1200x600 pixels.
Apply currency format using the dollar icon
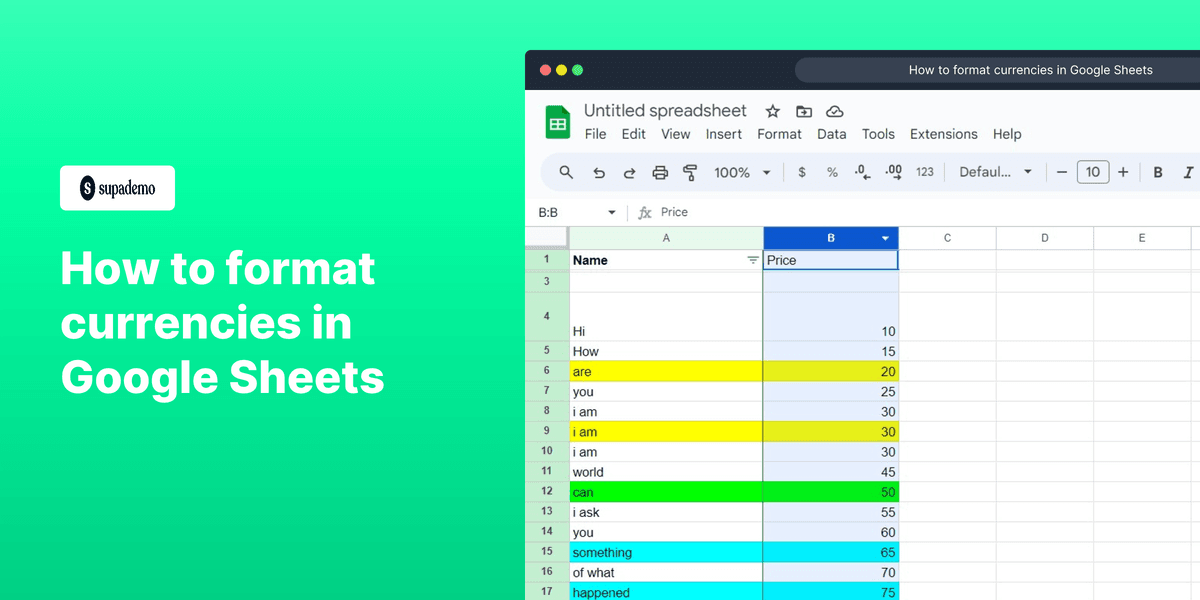[x=801, y=172]
